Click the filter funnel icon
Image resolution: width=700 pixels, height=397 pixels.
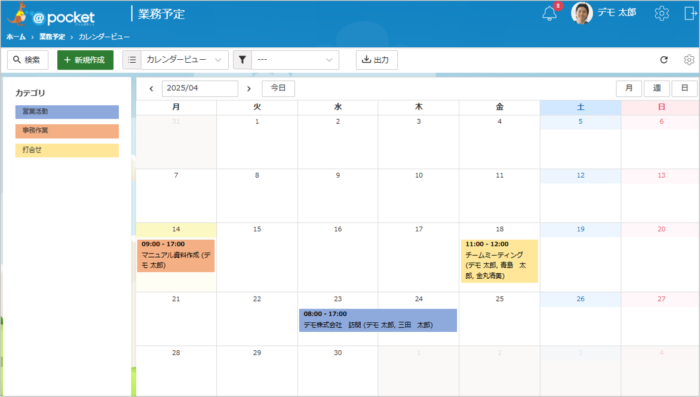coord(242,60)
